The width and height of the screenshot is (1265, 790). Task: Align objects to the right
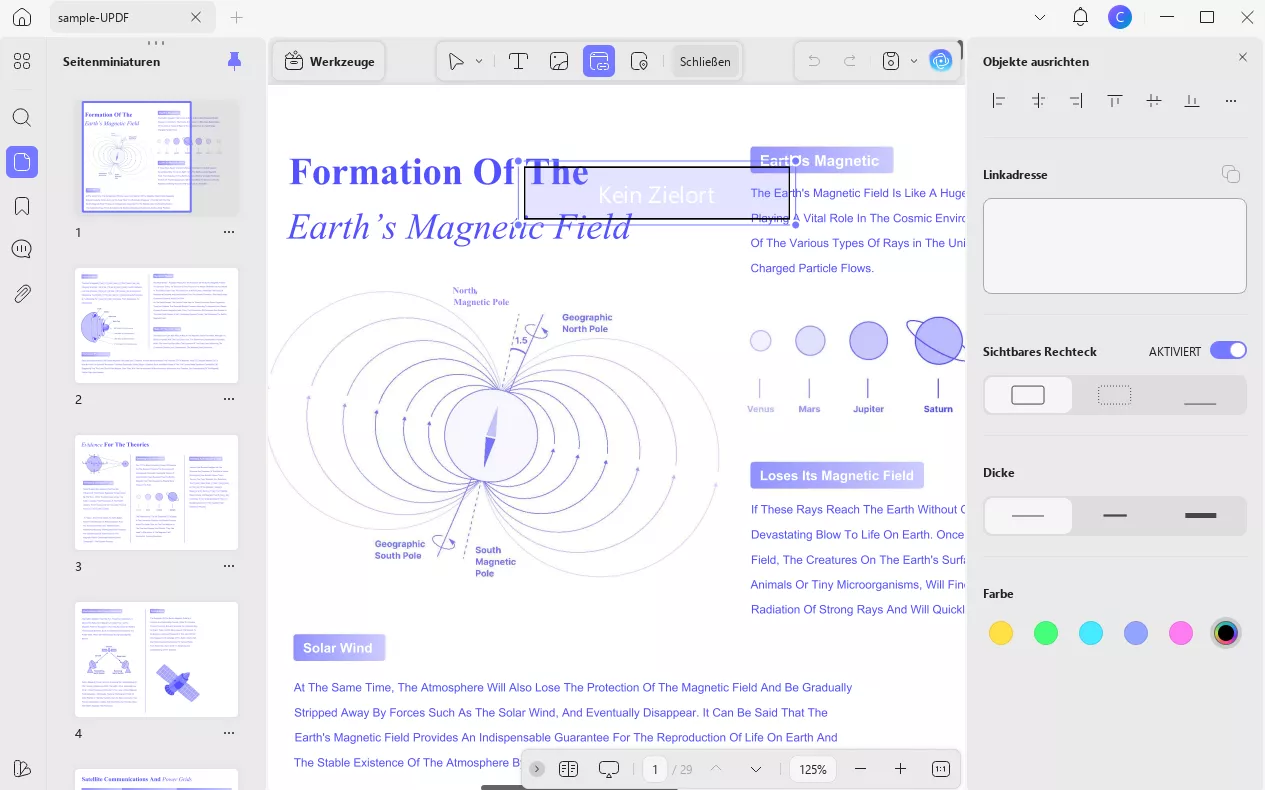coord(1076,101)
